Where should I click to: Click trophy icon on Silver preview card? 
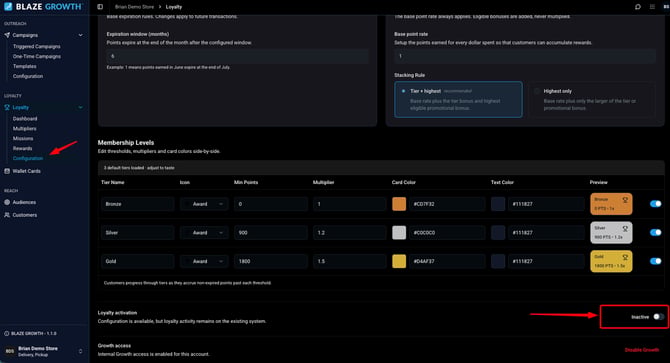point(625,228)
